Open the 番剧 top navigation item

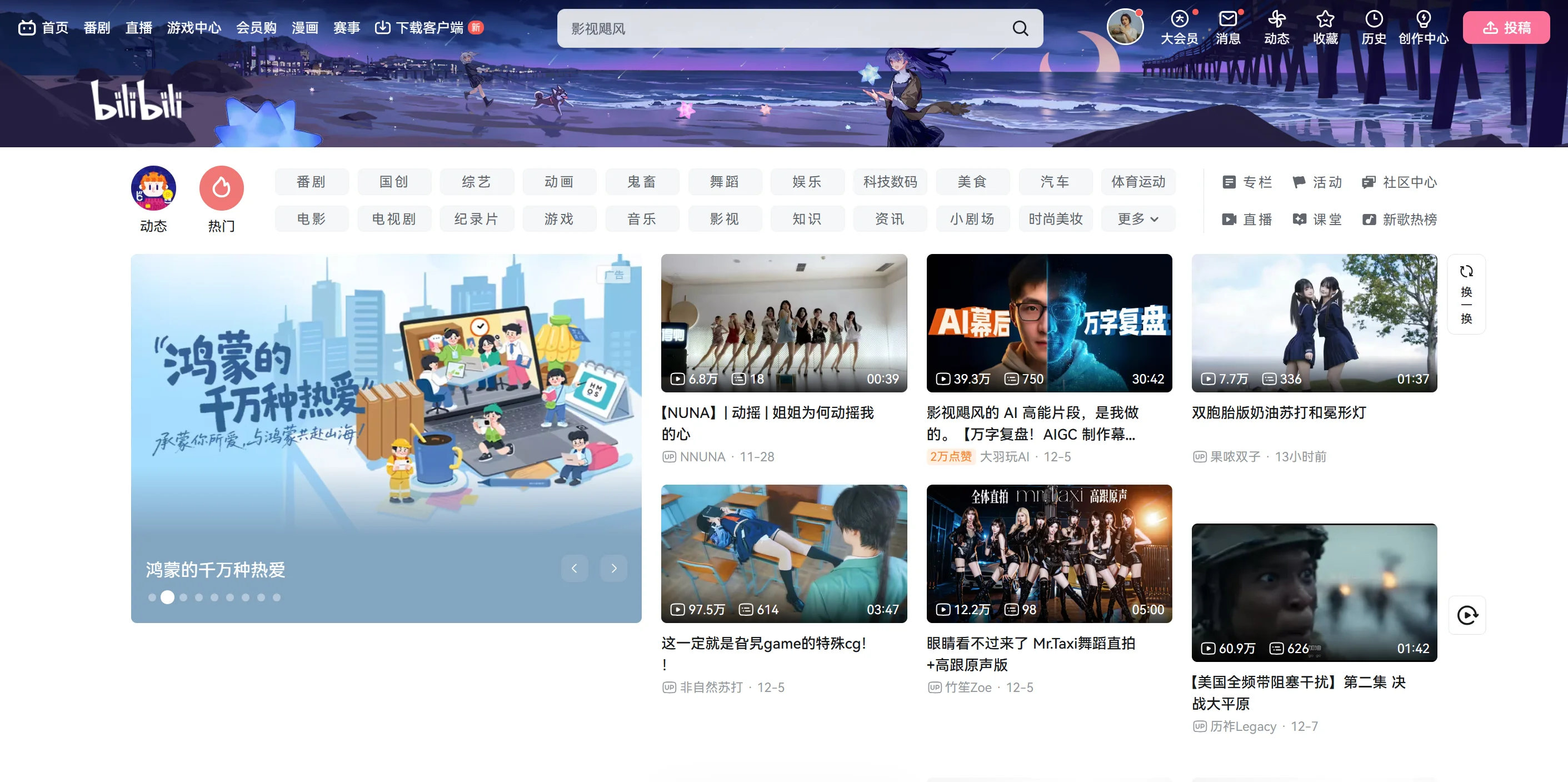point(97,28)
